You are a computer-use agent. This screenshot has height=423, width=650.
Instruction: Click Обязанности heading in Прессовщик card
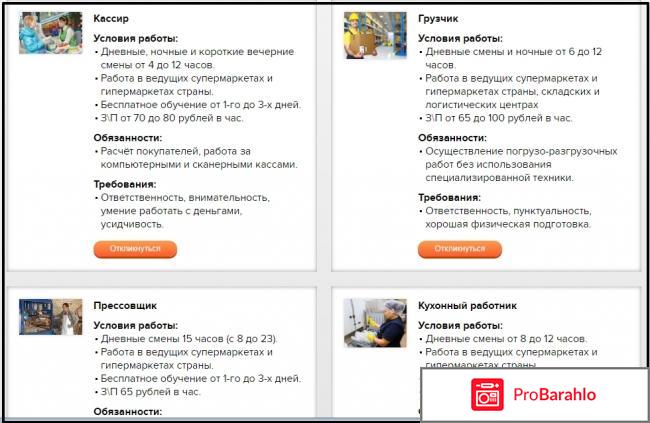tap(128, 412)
